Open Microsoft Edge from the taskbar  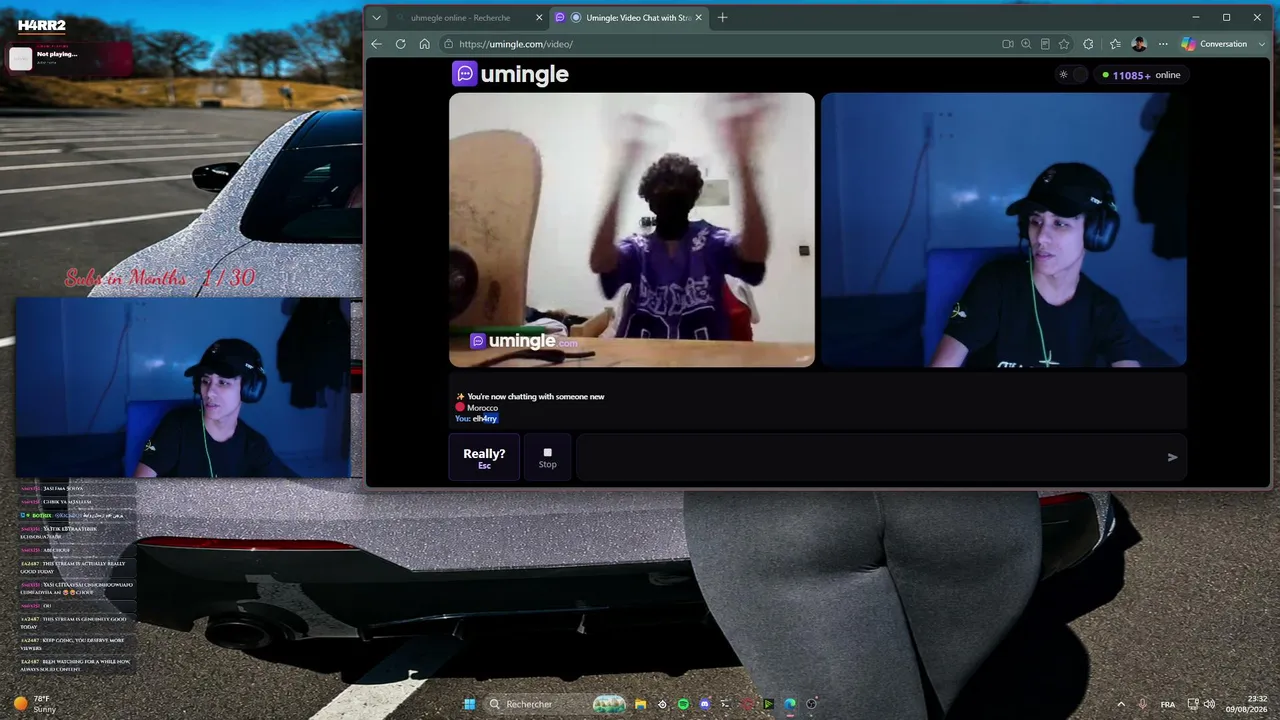(790, 704)
